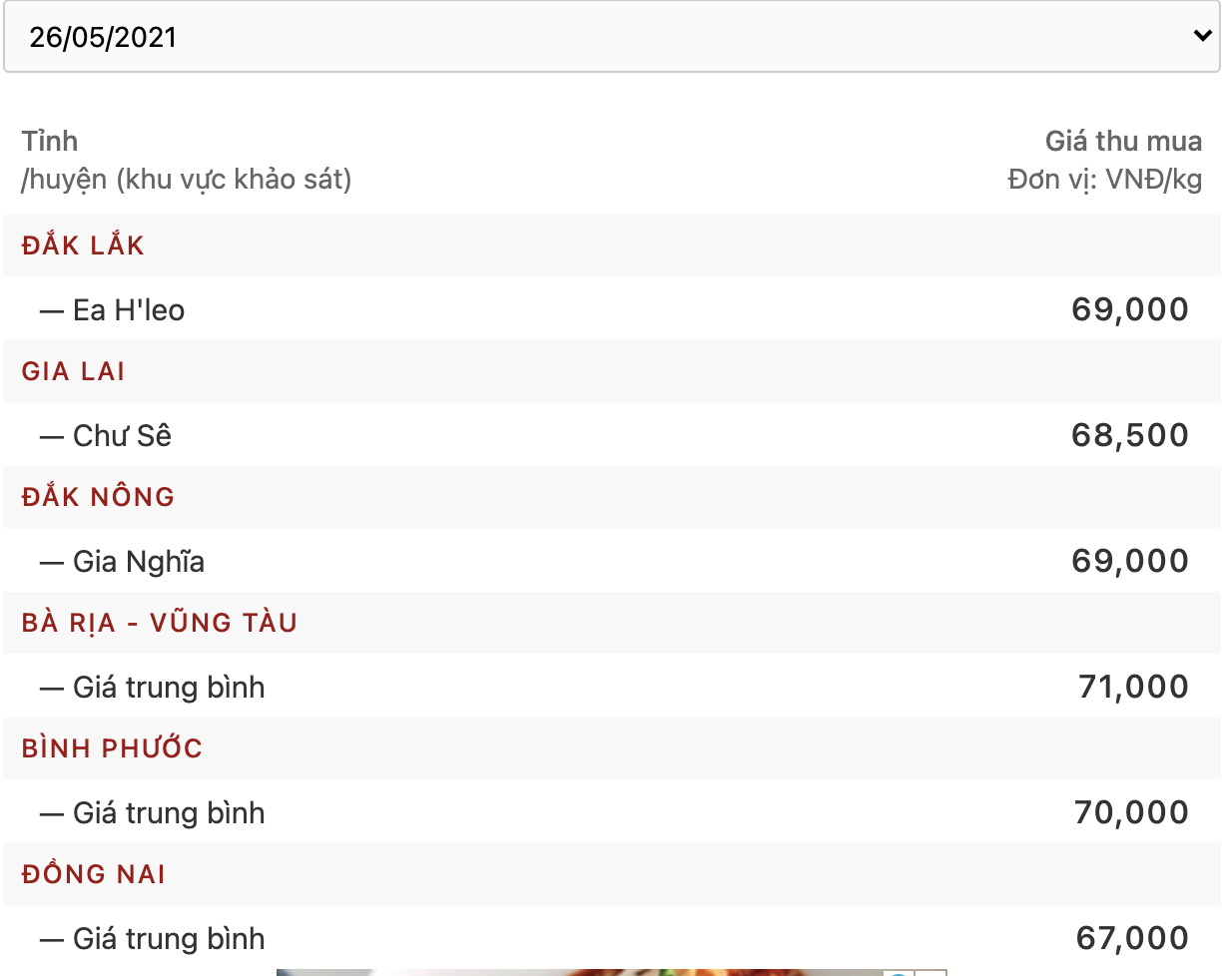Click the Gia Nghĩa district row
Image resolution: width=1232 pixels, height=976 pixels.
click(x=611, y=561)
